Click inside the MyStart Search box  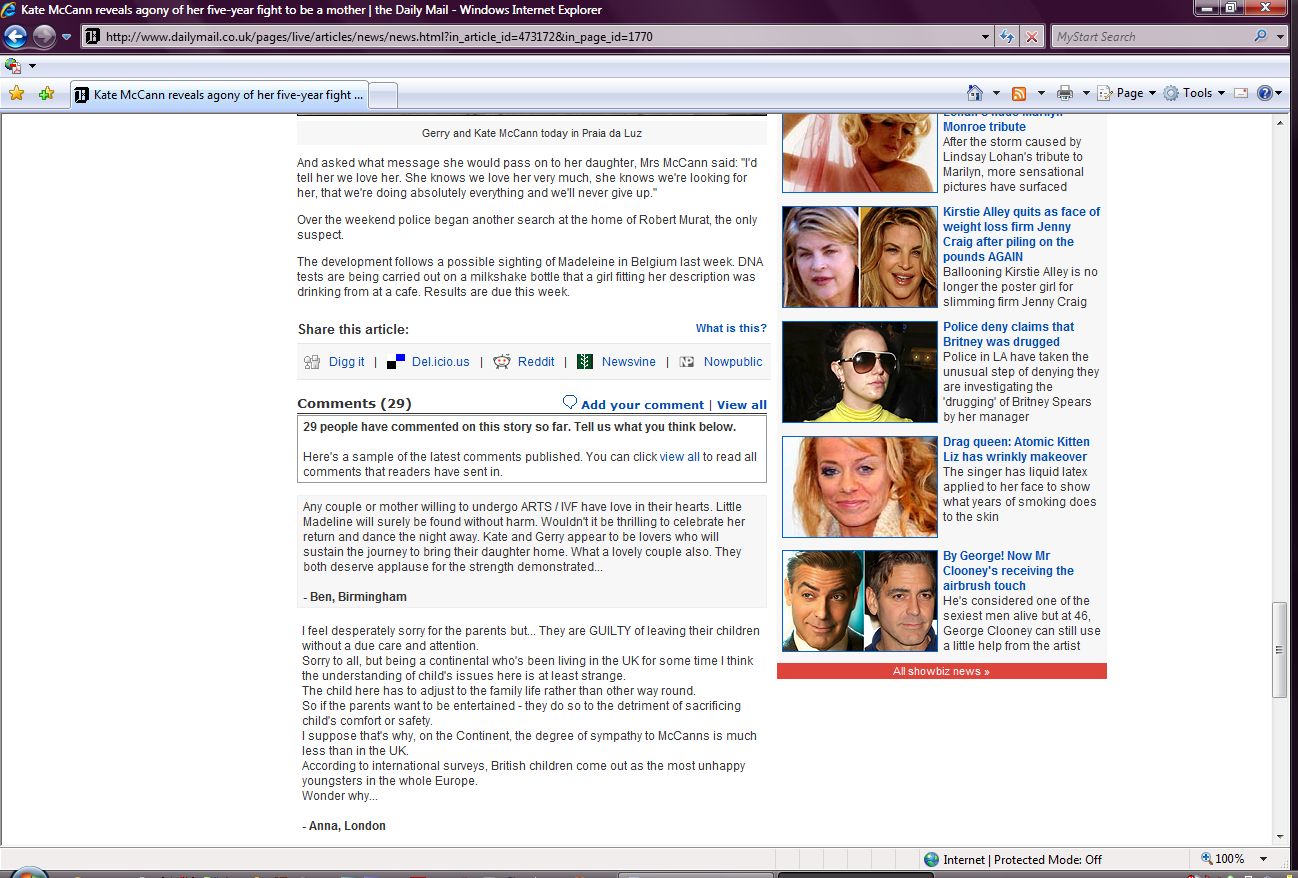tap(1148, 37)
